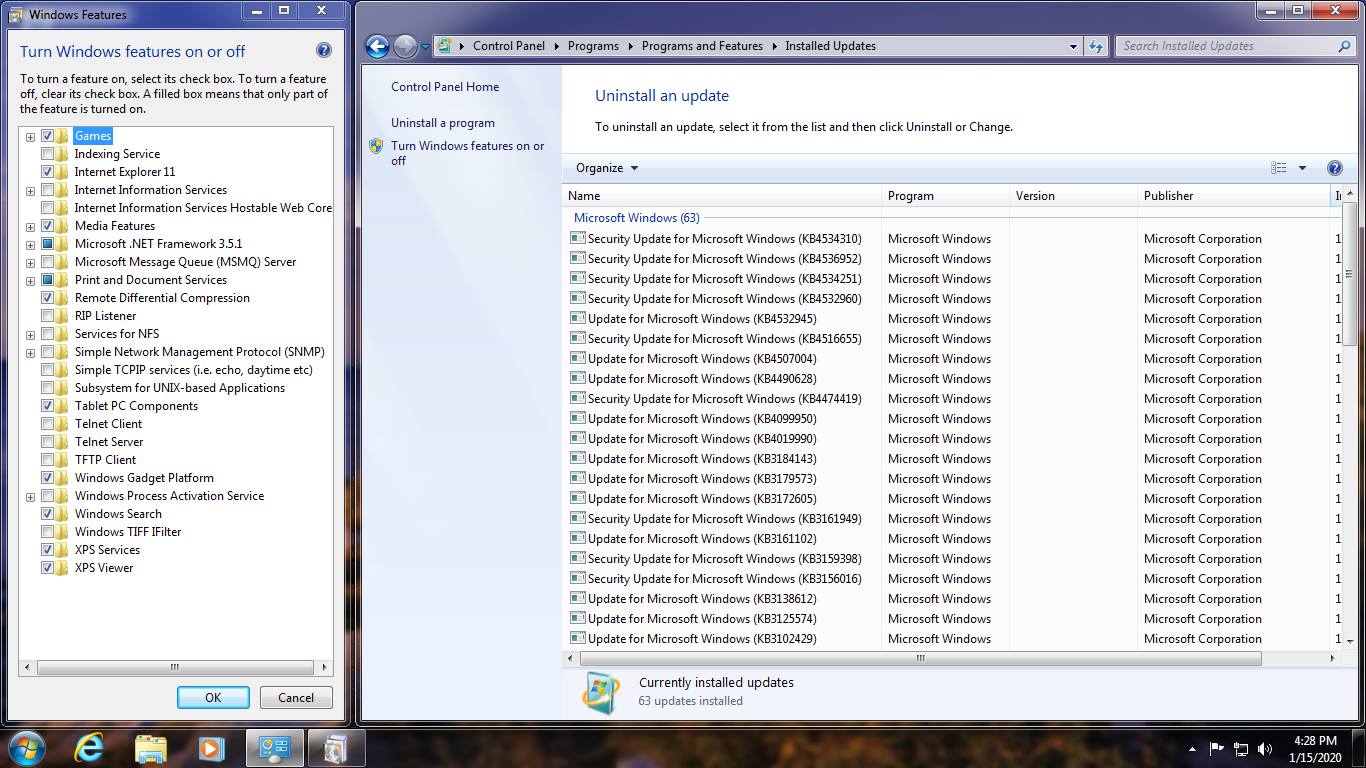This screenshot has height=768, width=1366.
Task: Expand the Media Features node
Action: click(30, 226)
